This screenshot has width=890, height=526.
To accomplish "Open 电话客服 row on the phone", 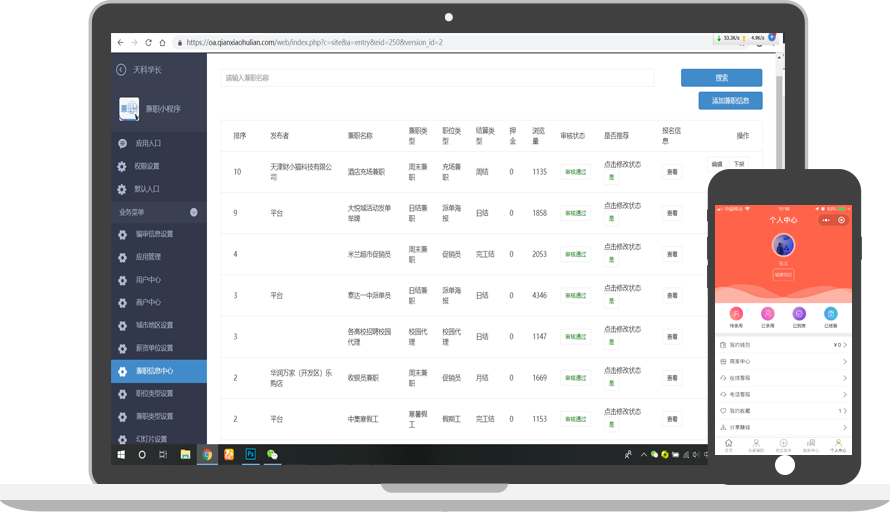I will [783, 394].
